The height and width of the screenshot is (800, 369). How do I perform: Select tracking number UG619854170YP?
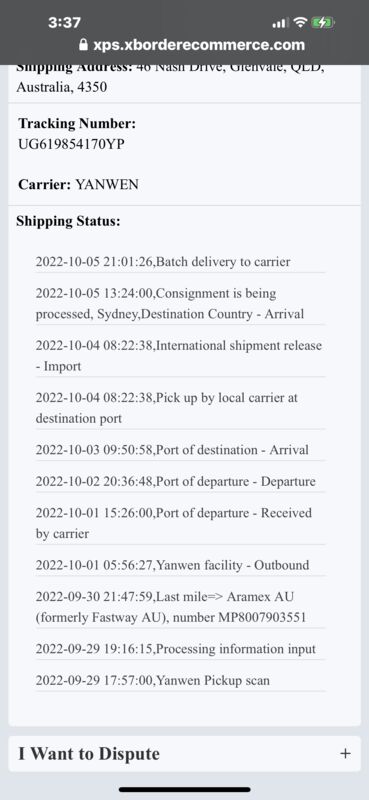coord(71,145)
